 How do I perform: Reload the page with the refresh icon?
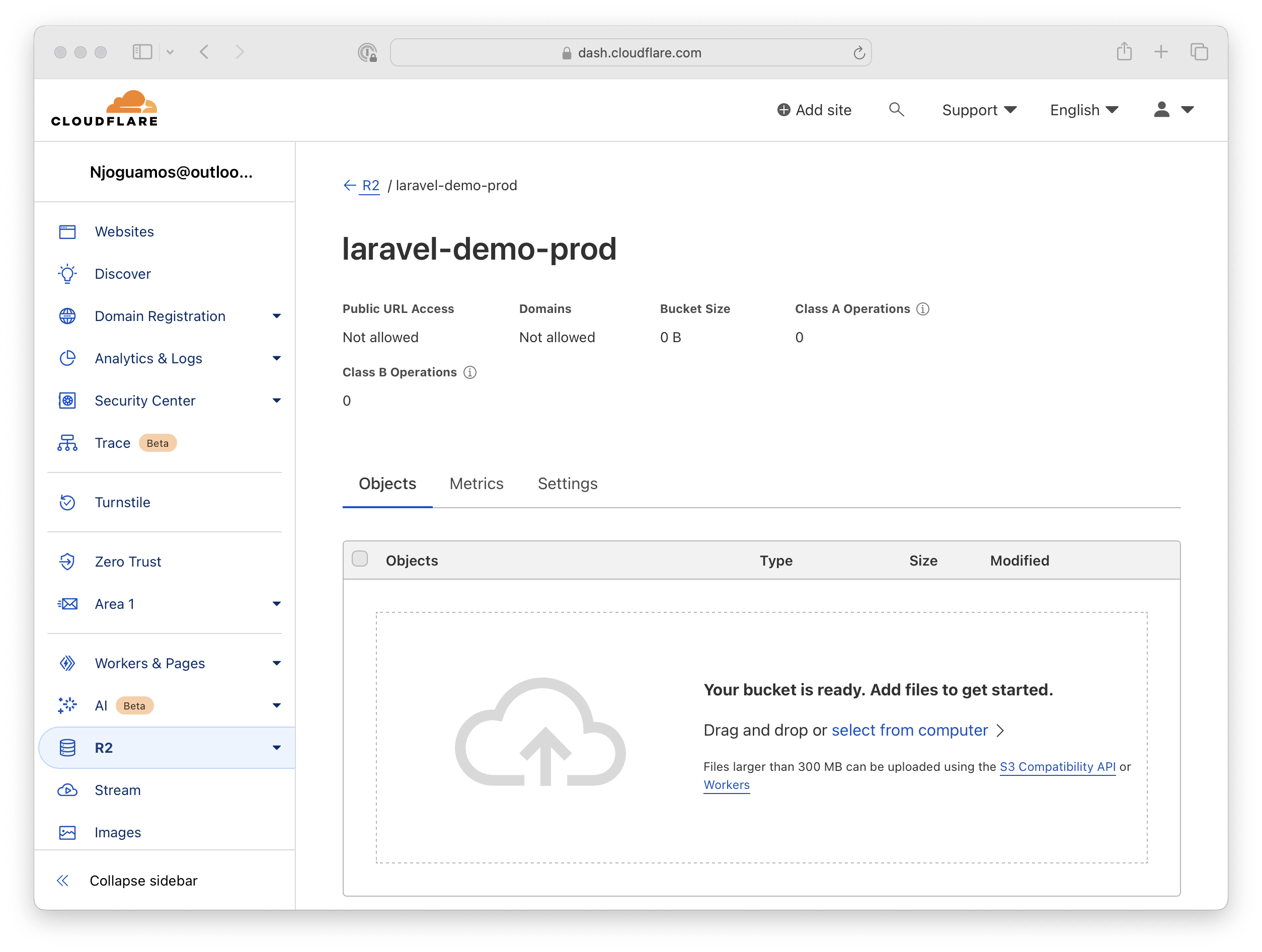[858, 52]
